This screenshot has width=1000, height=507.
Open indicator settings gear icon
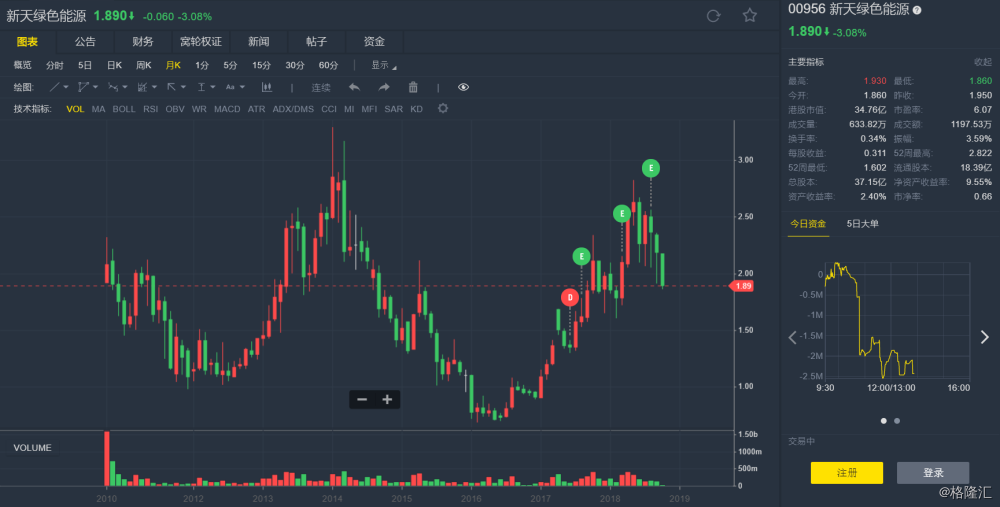(443, 108)
